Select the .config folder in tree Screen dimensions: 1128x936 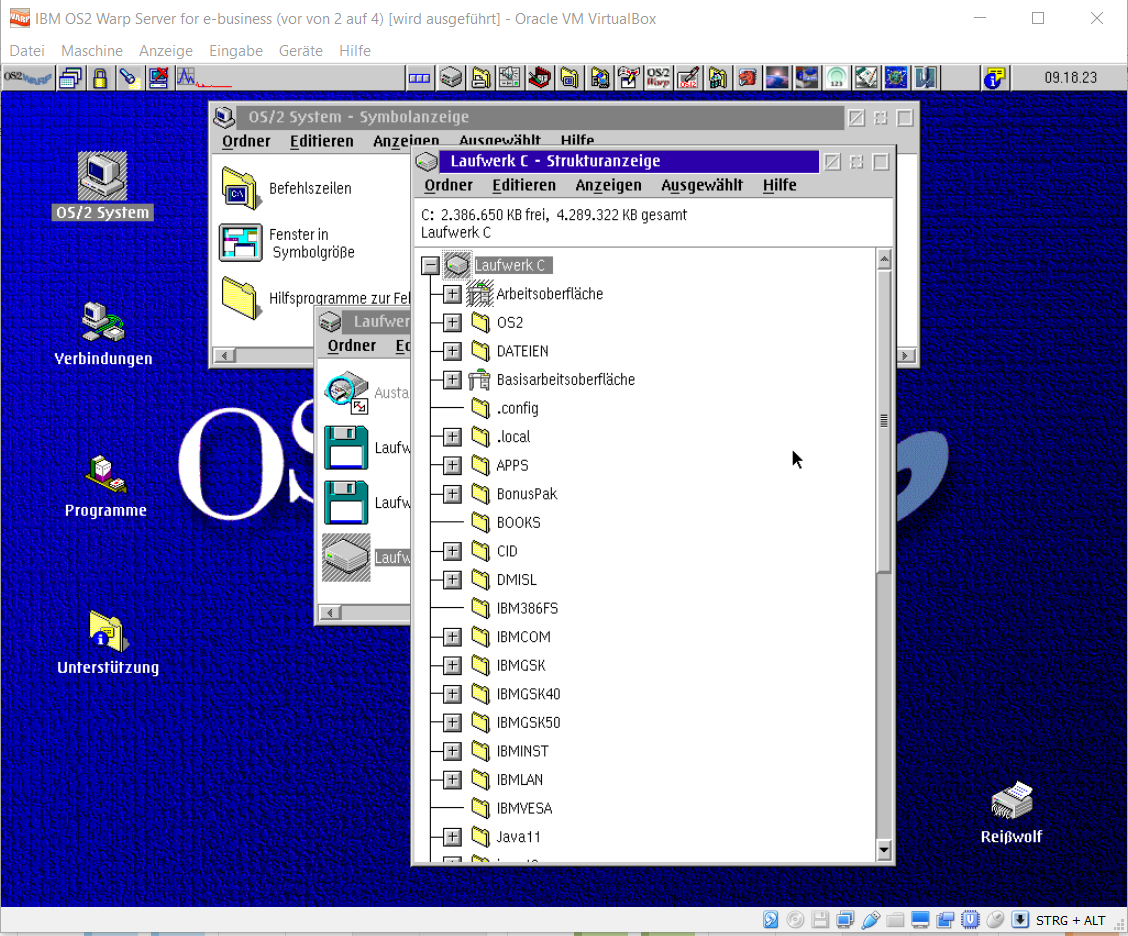pyautogui.click(x=505, y=408)
